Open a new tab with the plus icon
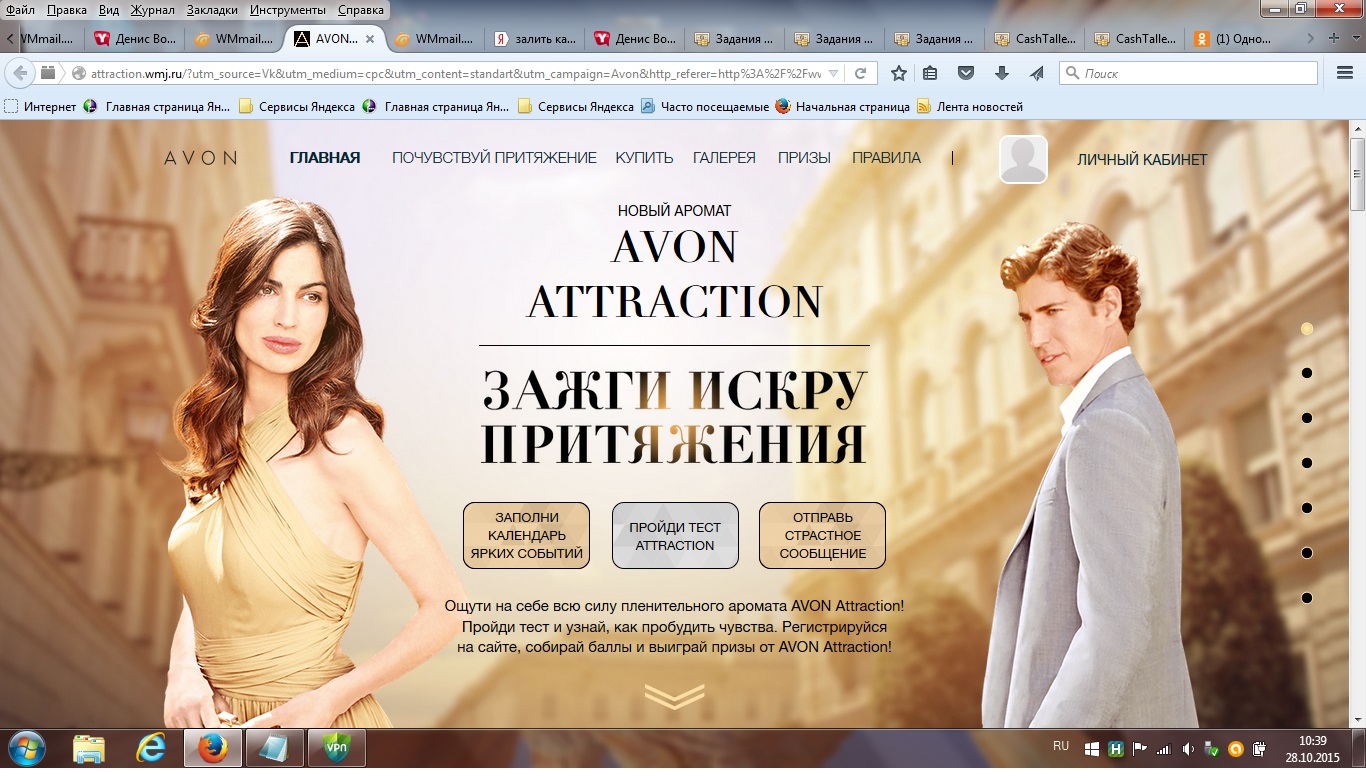 click(1334, 38)
